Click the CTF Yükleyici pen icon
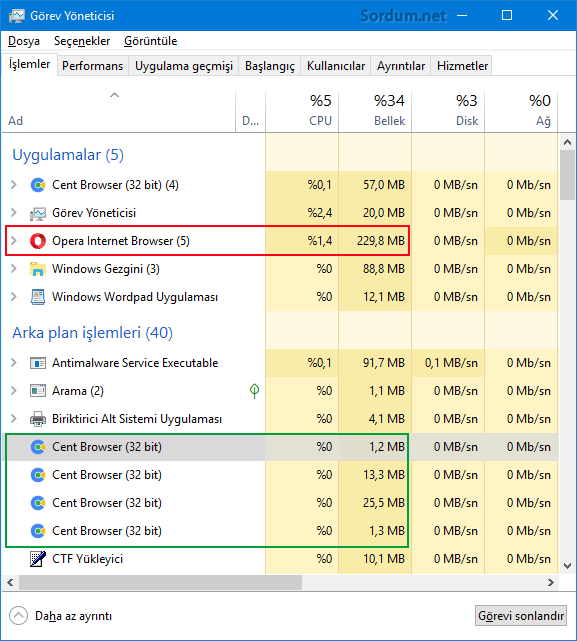This screenshot has width=577, height=641. (x=38, y=559)
